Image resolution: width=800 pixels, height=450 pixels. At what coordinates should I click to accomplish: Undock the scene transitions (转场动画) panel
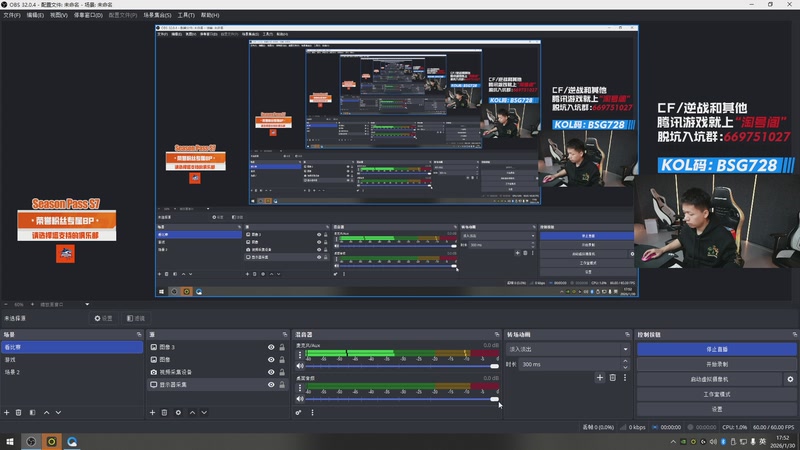tap(627, 334)
